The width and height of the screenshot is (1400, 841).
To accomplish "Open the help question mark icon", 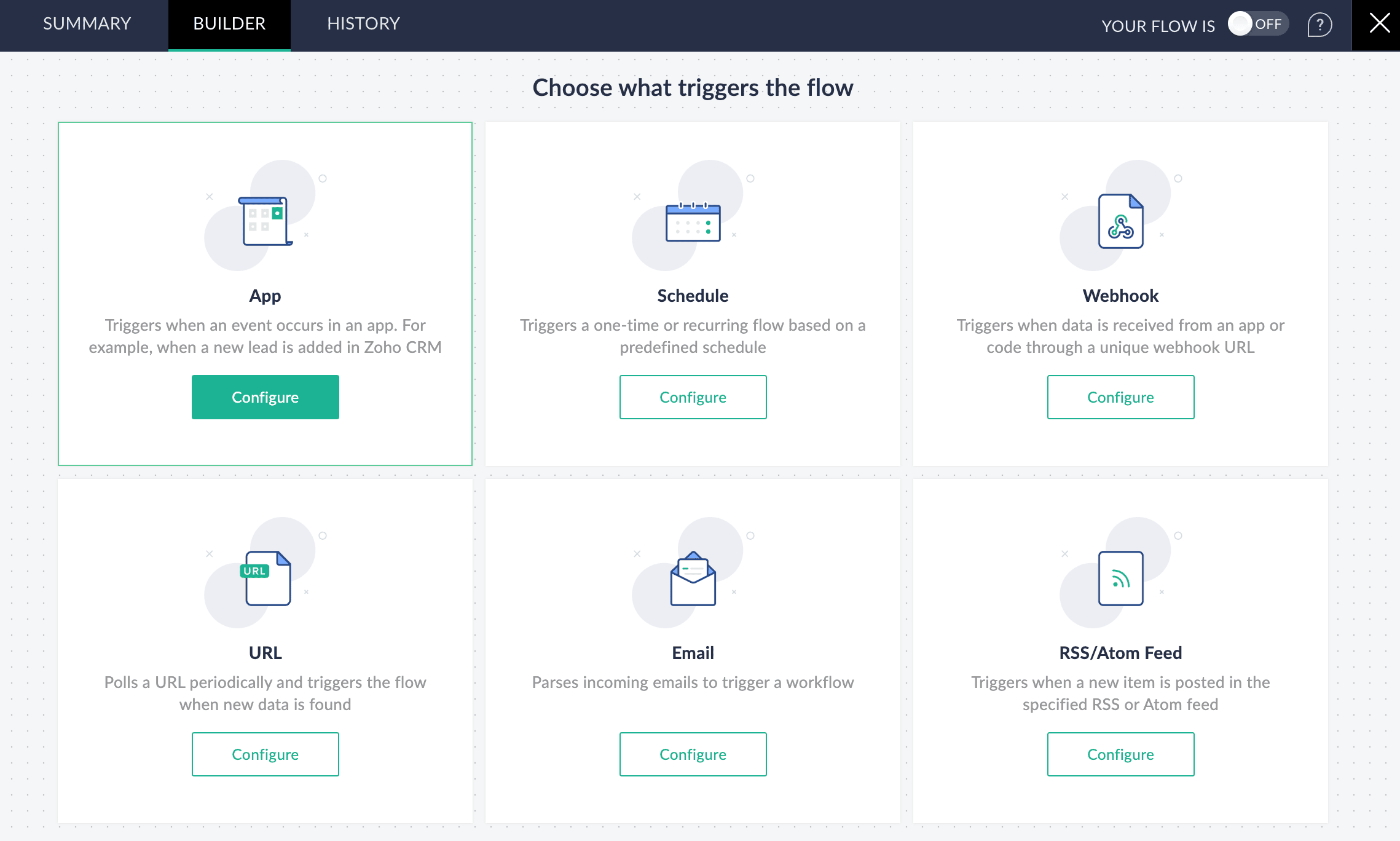I will coord(1319,25).
